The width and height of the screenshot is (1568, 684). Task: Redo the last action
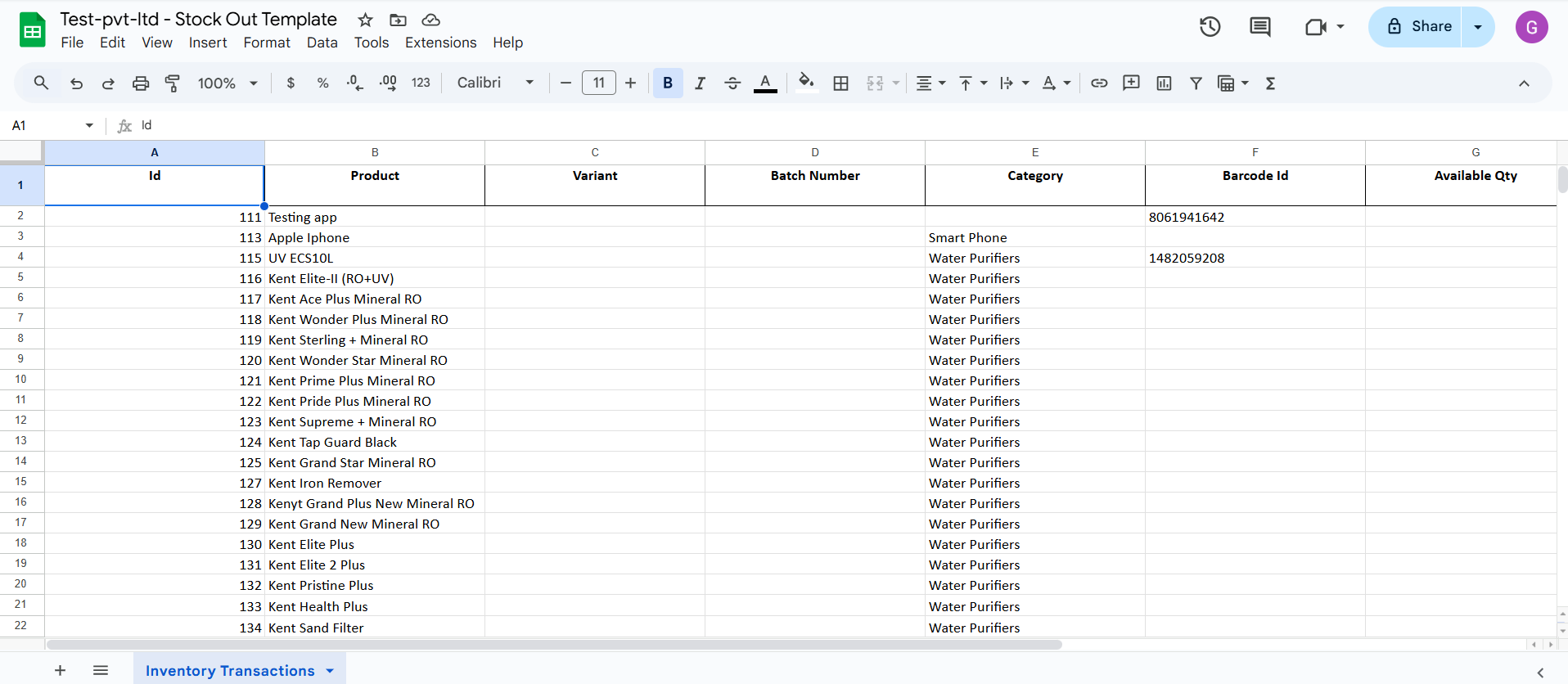point(108,83)
